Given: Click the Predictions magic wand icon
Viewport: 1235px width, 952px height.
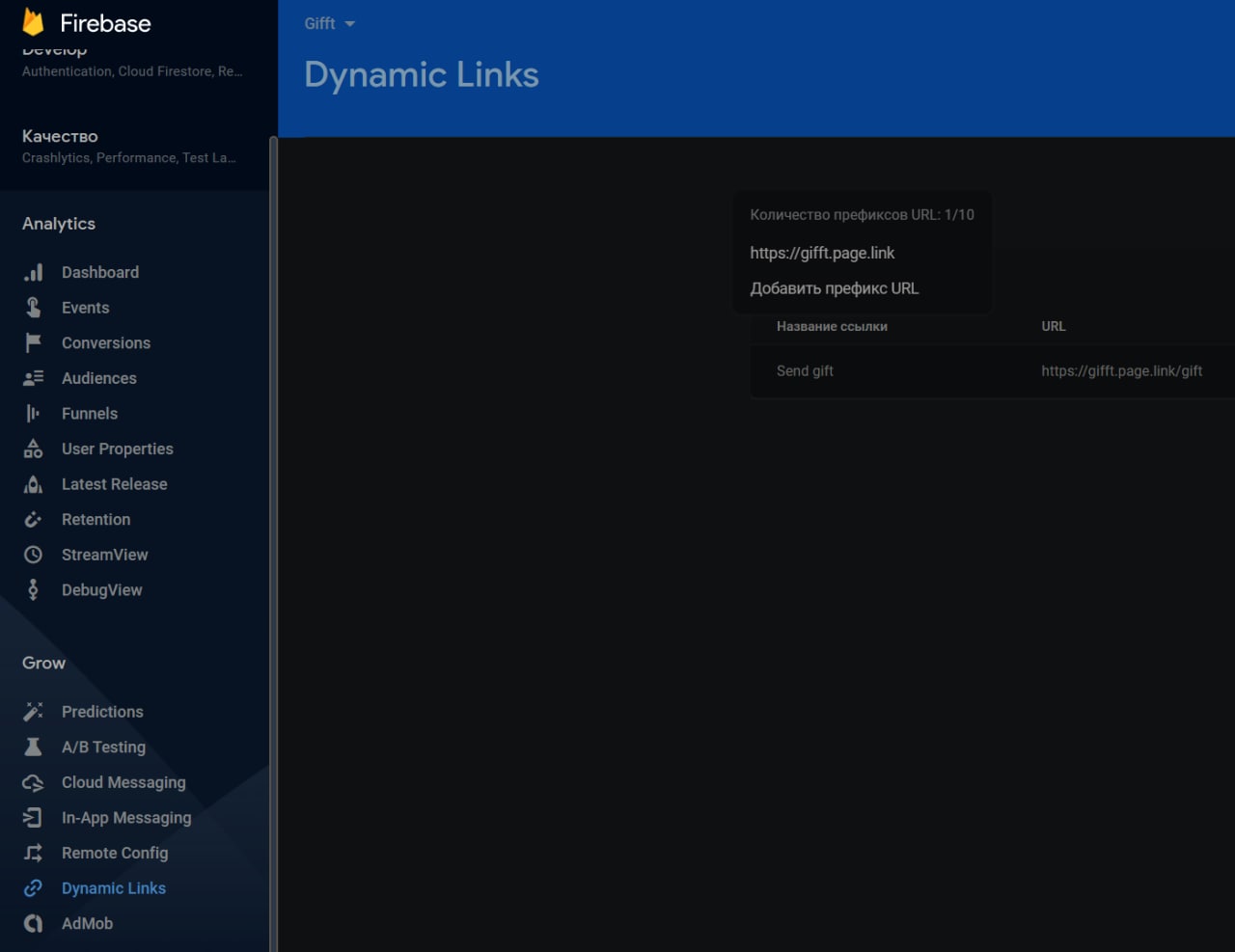Looking at the screenshot, I should (x=33, y=712).
